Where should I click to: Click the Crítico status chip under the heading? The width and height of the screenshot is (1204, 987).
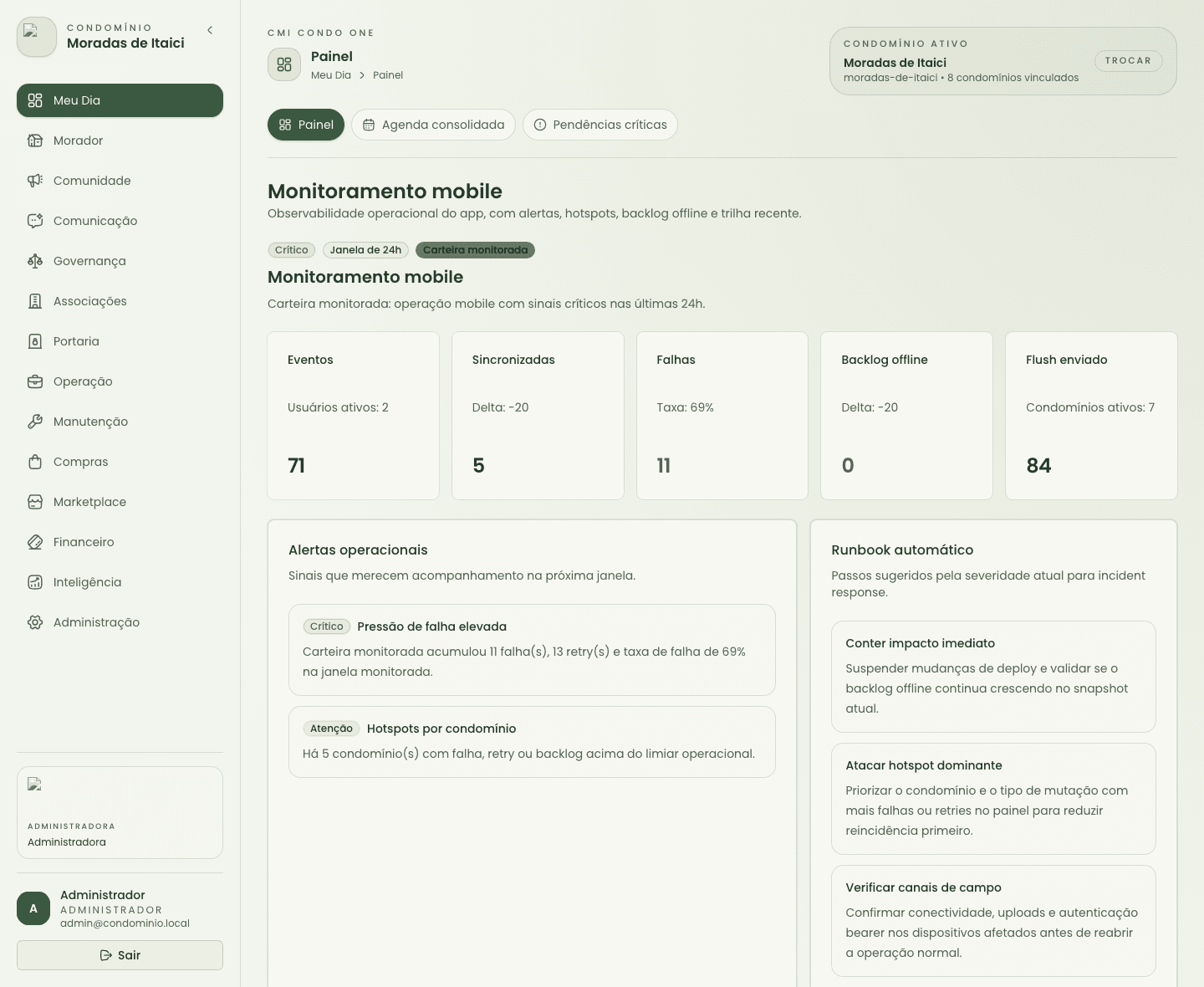click(291, 250)
